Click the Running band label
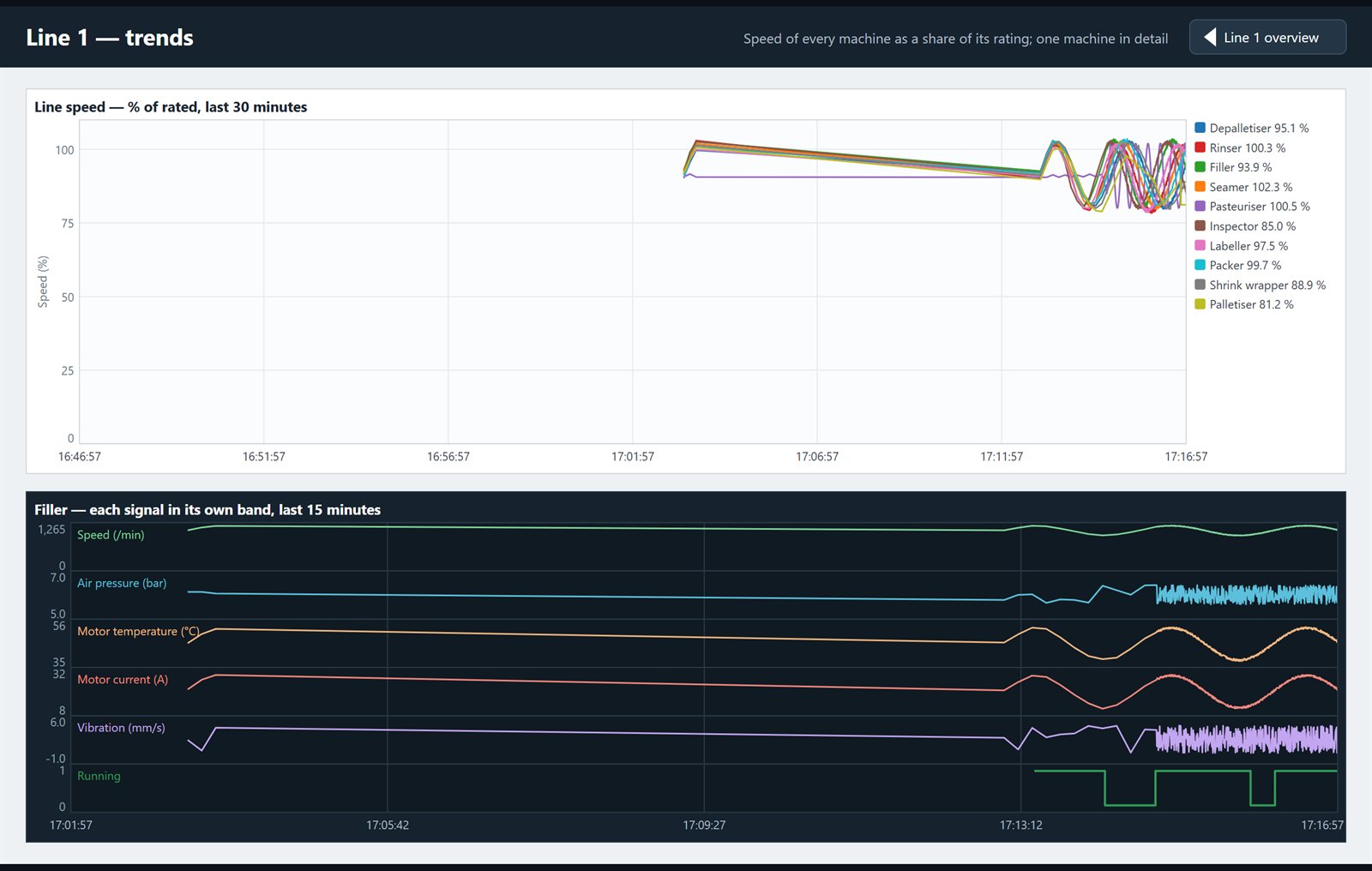Viewport: 1372px width, 871px height. pyautogui.click(x=99, y=776)
